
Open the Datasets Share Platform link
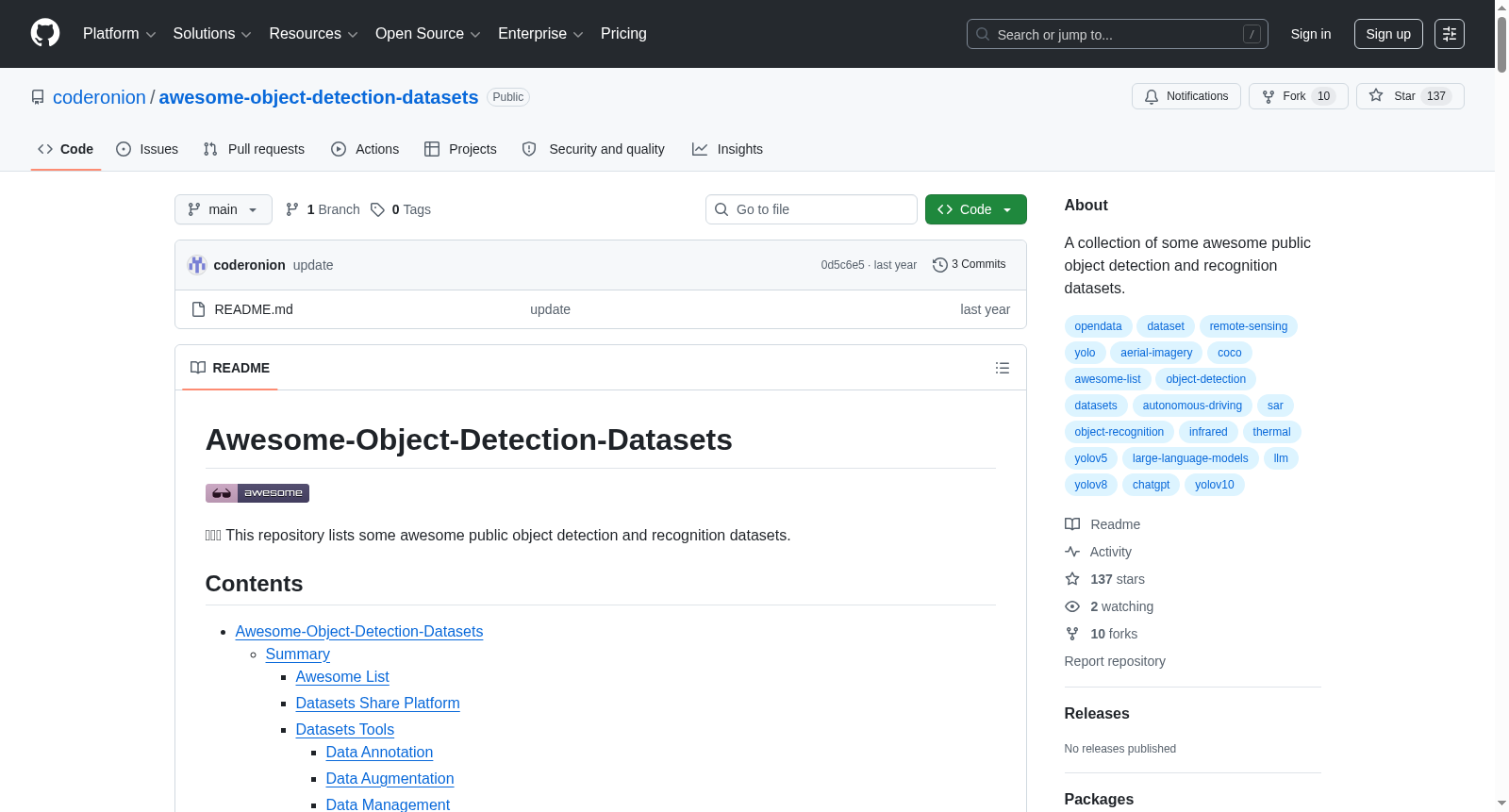pyautogui.click(x=378, y=704)
